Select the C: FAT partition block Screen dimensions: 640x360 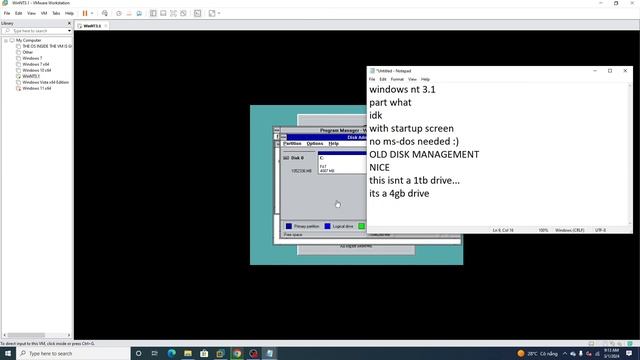click(342, 162)
